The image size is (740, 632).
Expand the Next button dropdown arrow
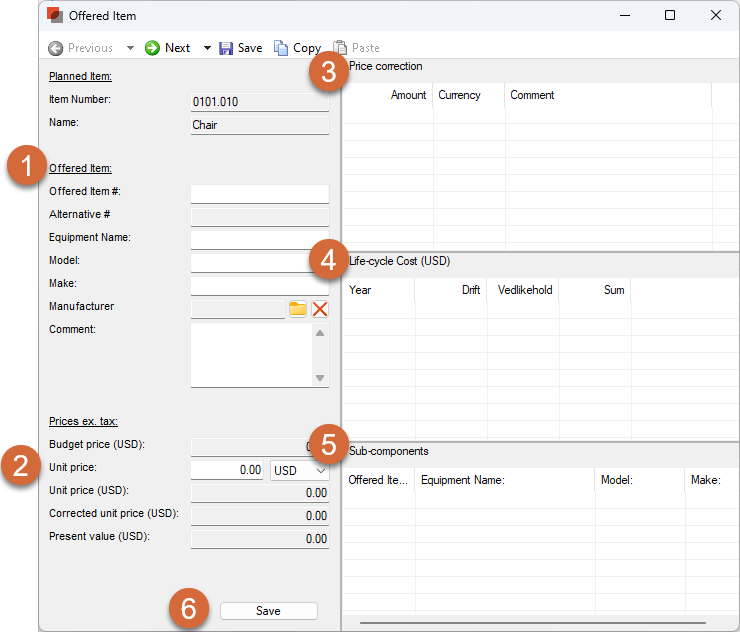(x=207, y=48)
